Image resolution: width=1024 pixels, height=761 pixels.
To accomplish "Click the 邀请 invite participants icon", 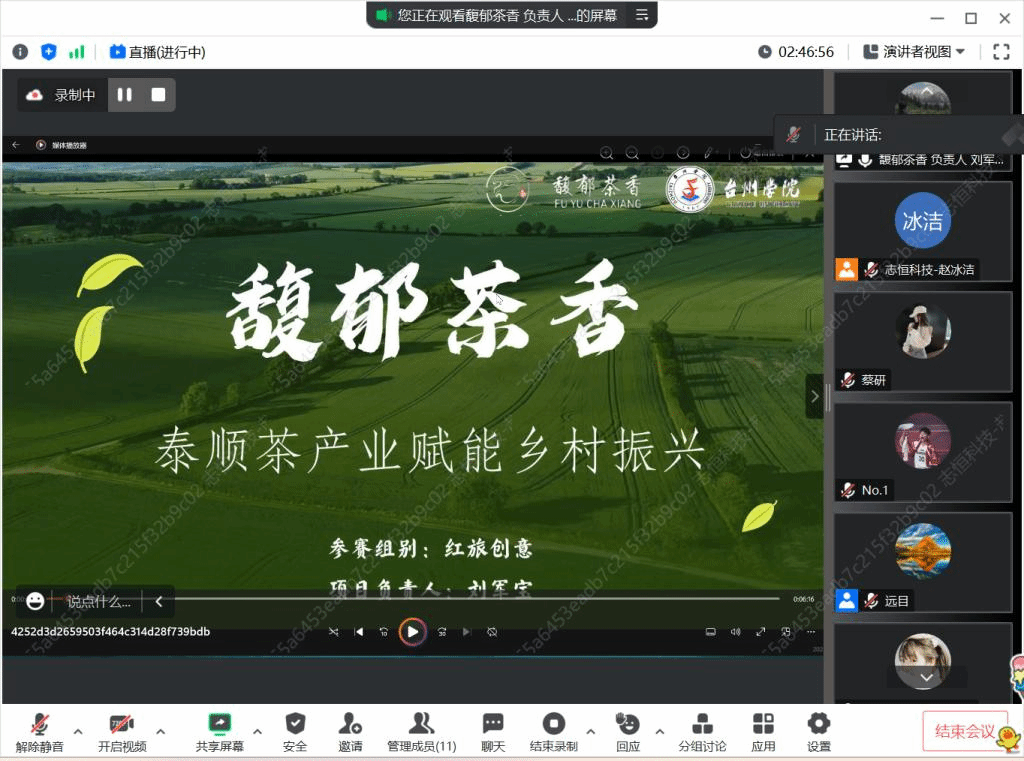I will click(x=350, y=724).
